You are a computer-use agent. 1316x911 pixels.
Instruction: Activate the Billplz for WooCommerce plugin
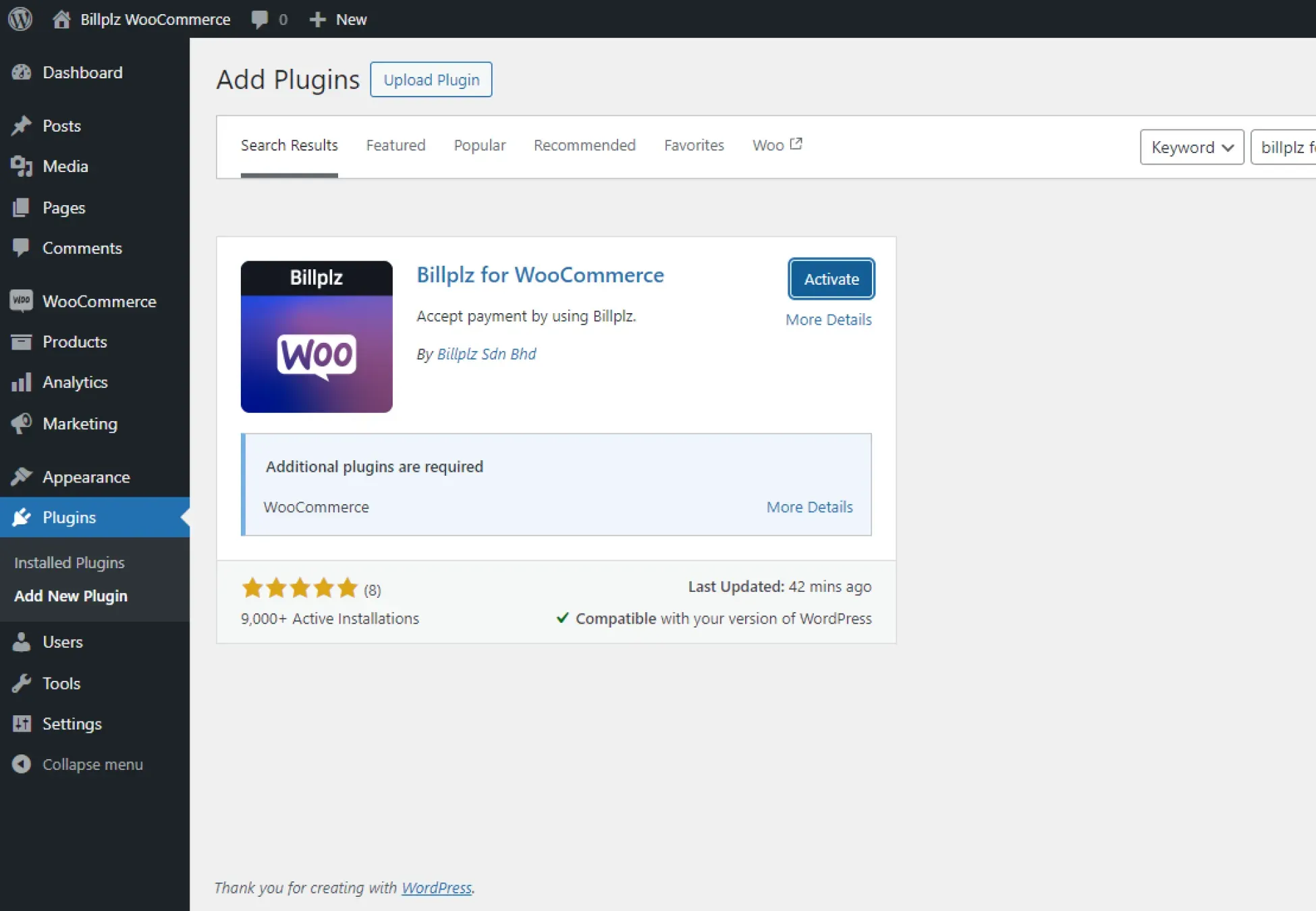(831, 279)
